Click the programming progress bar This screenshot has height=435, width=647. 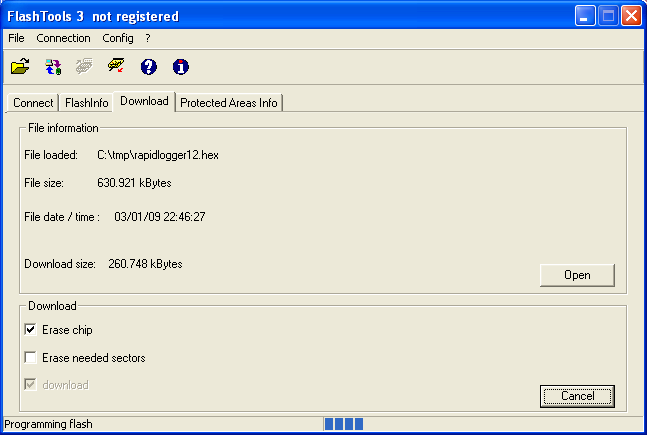pyautogui.click(x=483, y=424)
